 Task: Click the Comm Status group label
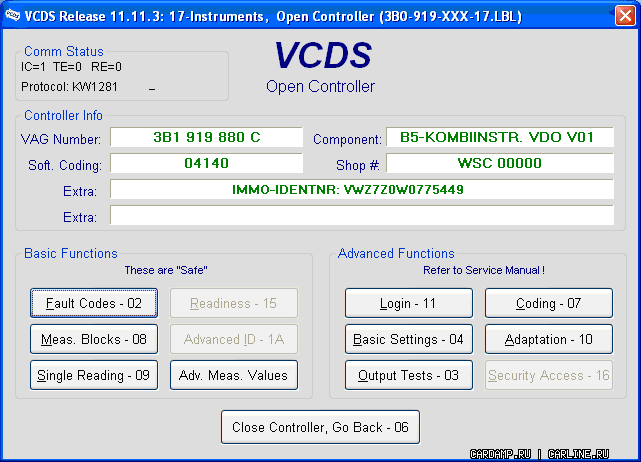point(64,52)
